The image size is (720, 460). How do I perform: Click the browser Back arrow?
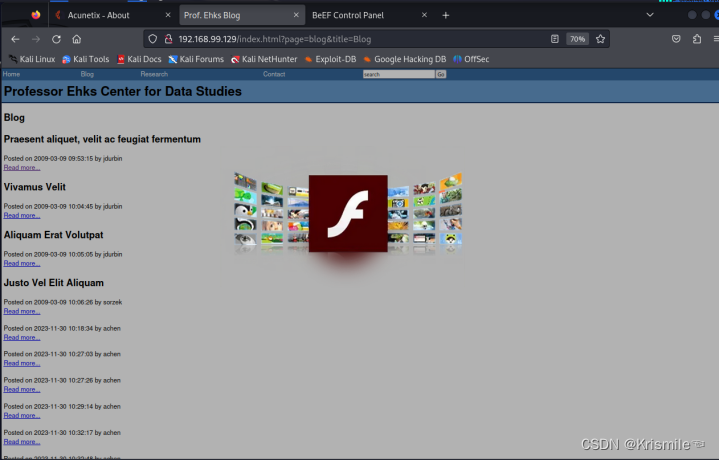point(15,39)
